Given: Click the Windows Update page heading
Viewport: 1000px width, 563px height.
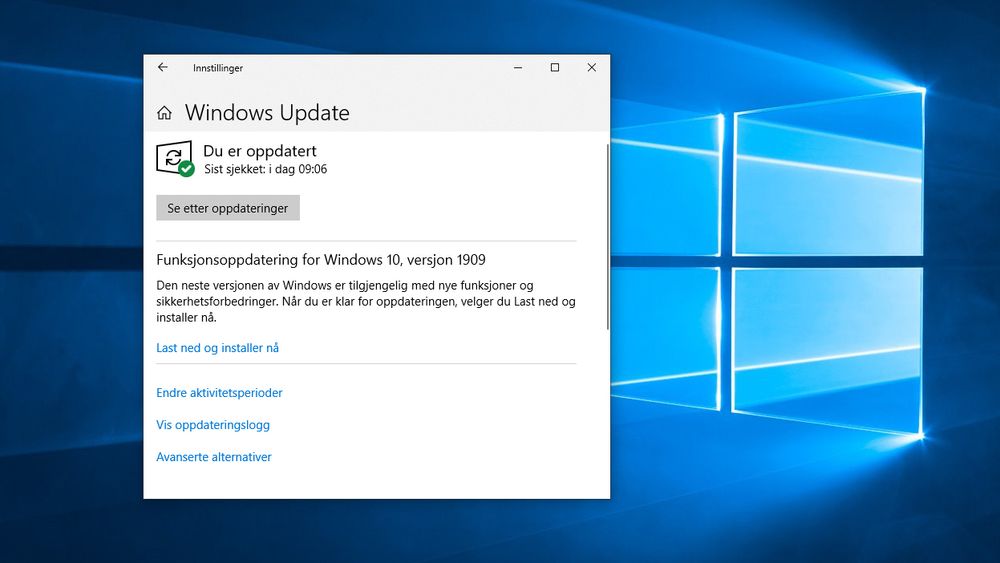Looking at the screenshot, I should pyautogui.click(x=267, y=113).
